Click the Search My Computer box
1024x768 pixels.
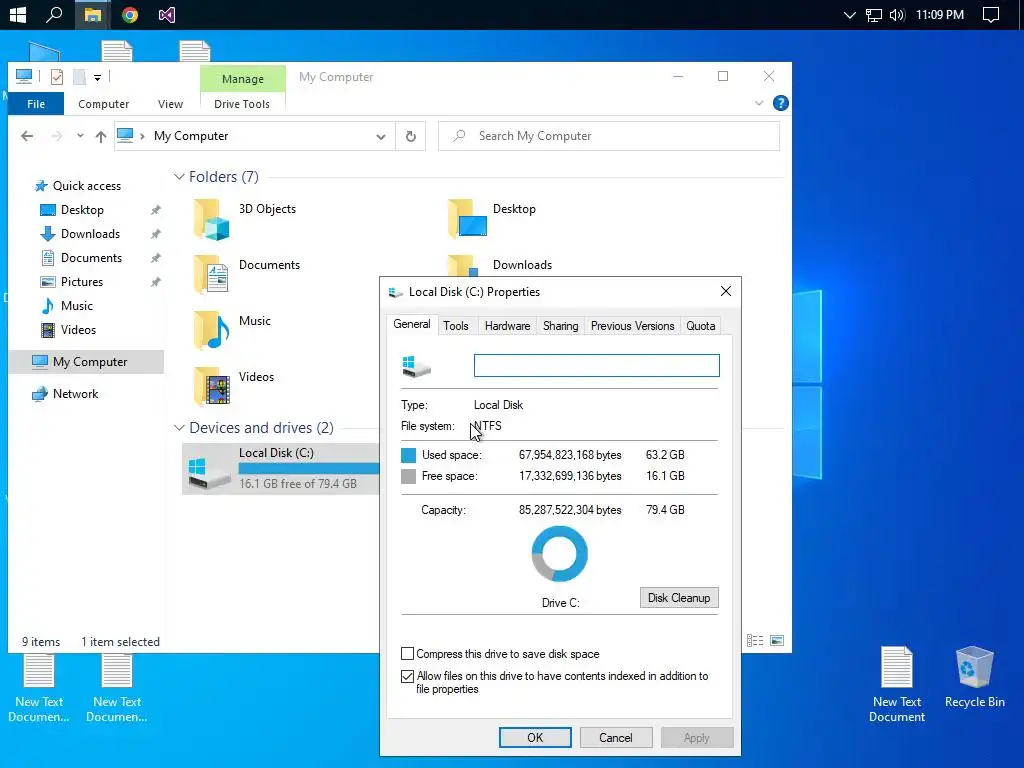coord(609,136)
